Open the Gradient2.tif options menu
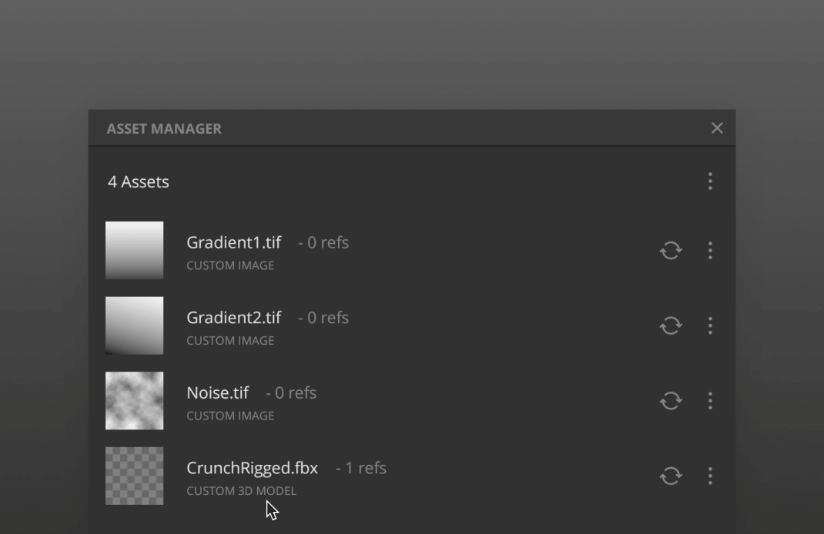The width and height of the screenshot is (824, 534). tap(710, 325)
